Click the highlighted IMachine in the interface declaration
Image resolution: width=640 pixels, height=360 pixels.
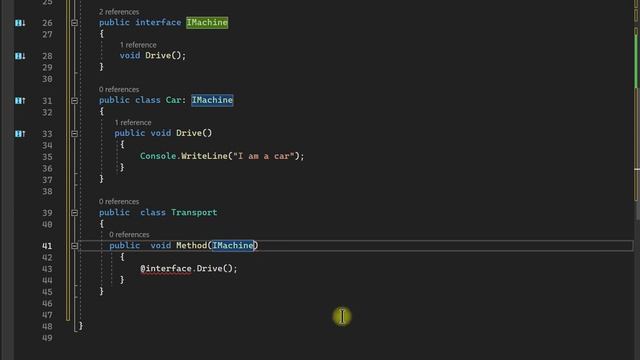pyautogui.click(x=207, y=22)
